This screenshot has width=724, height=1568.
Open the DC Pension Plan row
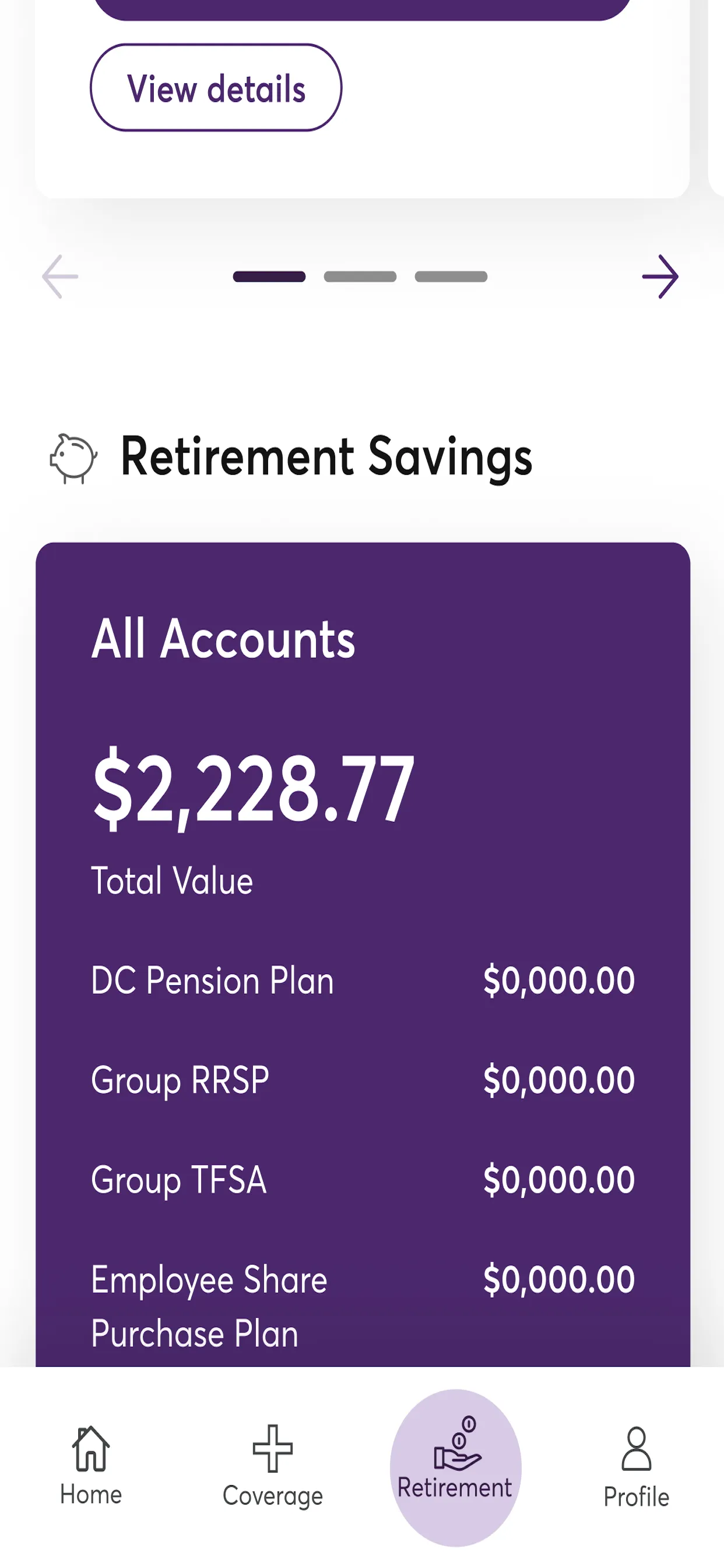tap(363, 981)
